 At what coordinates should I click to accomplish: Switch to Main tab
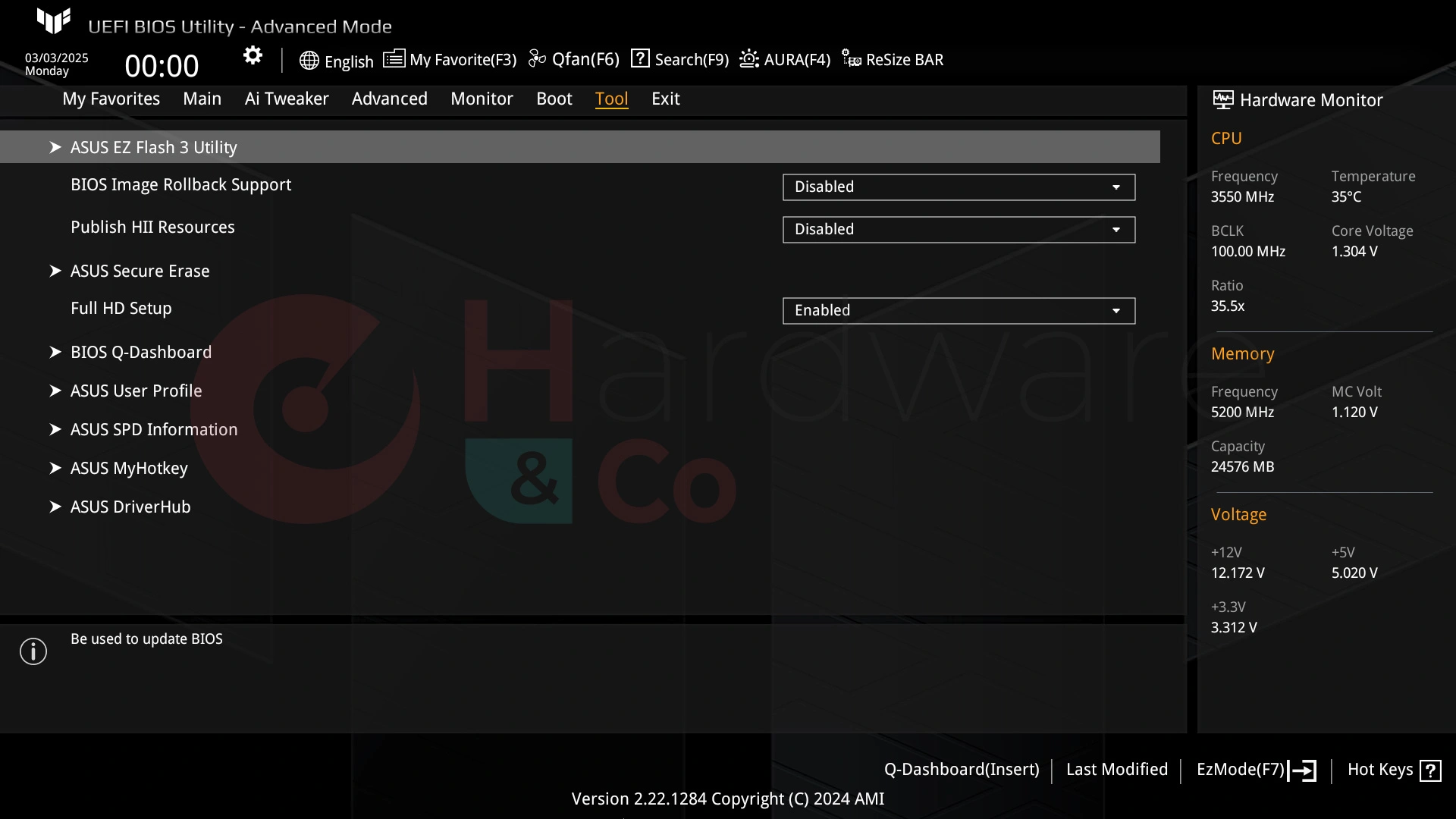[202, 99]
